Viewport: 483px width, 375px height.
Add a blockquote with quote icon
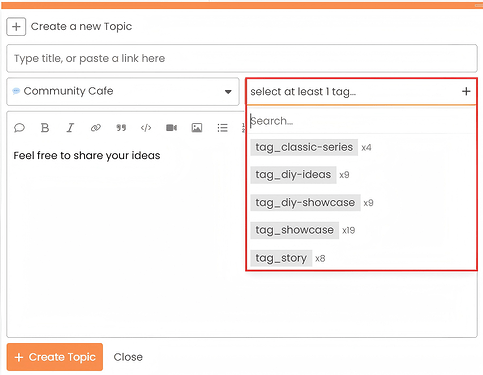tap(121, 128)
